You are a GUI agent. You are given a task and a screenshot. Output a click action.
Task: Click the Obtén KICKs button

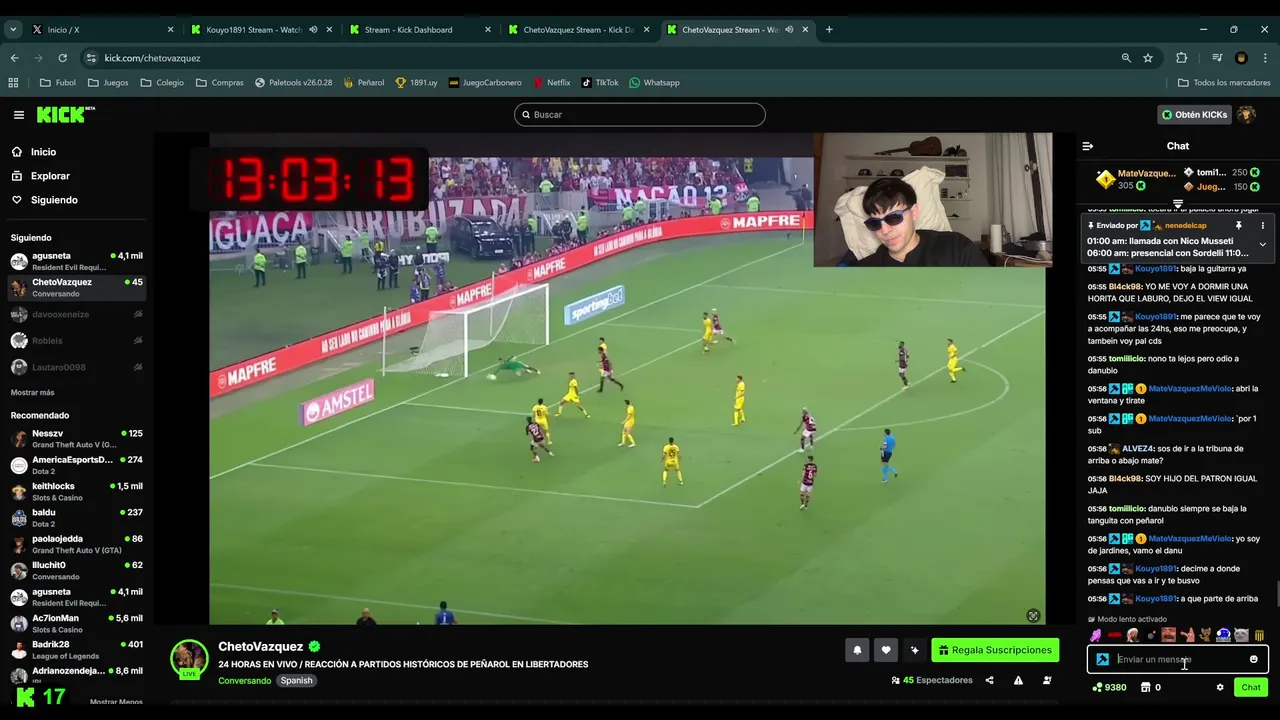tap(1194, 115)
